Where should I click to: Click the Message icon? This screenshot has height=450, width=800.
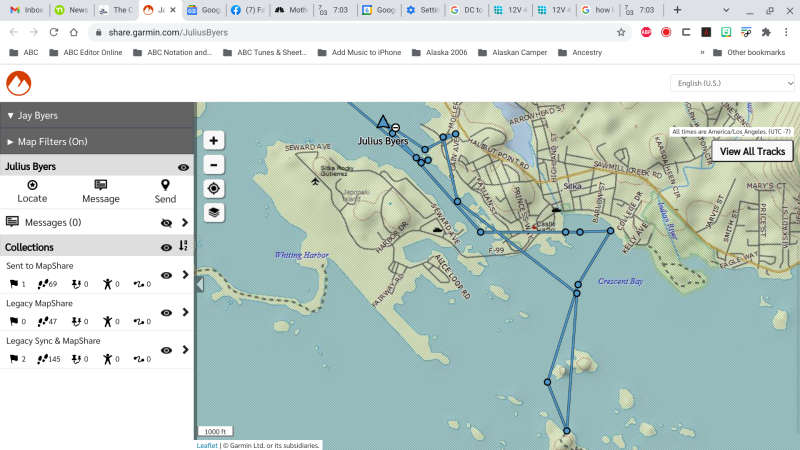[x=101, y=185]
